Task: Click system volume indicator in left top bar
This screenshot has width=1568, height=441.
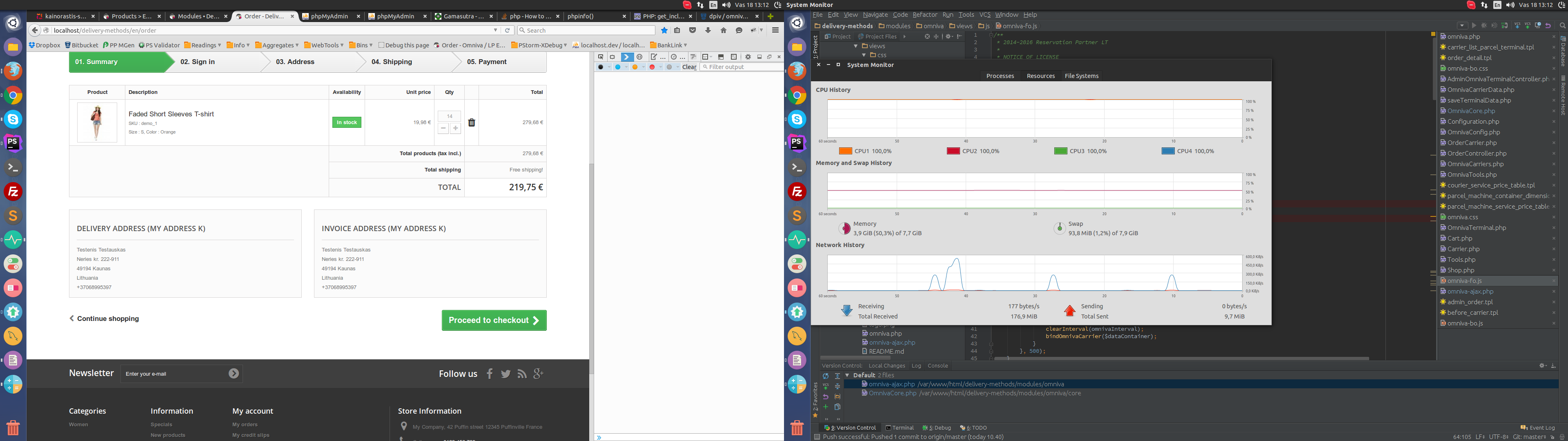Action: (x=726, y=5)
